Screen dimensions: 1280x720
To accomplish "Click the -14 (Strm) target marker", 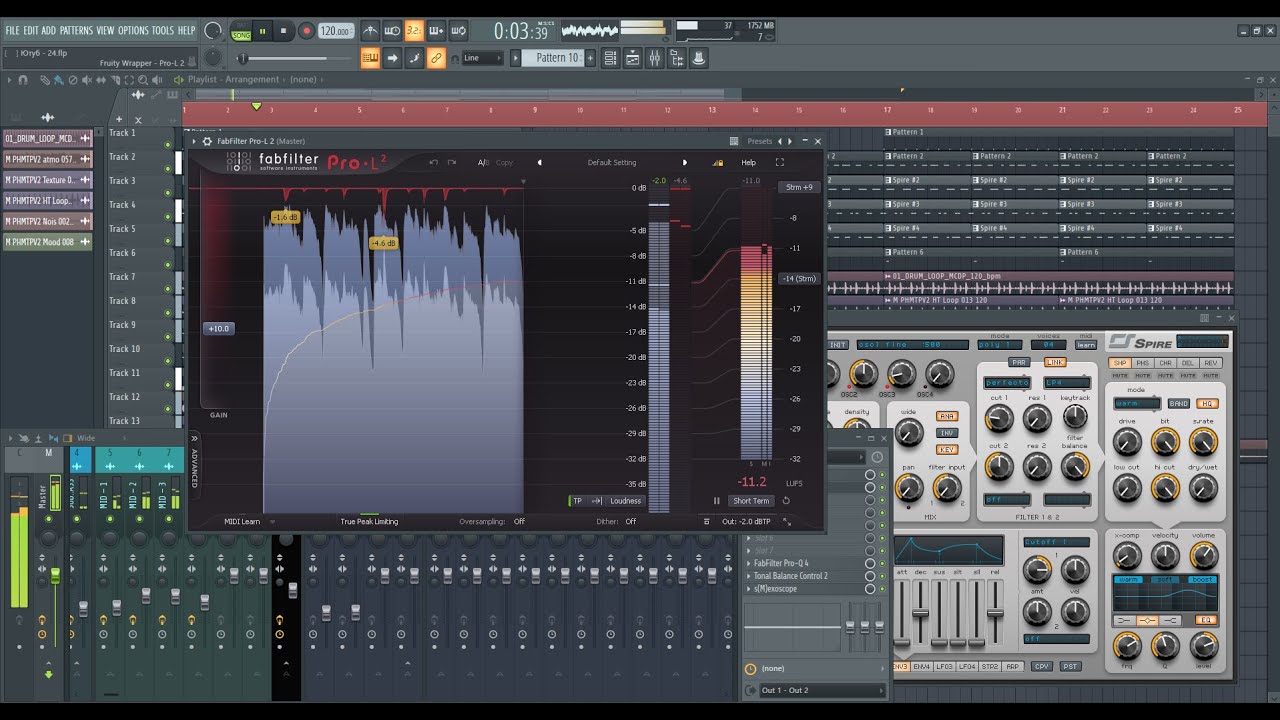I will click(800, 278).
